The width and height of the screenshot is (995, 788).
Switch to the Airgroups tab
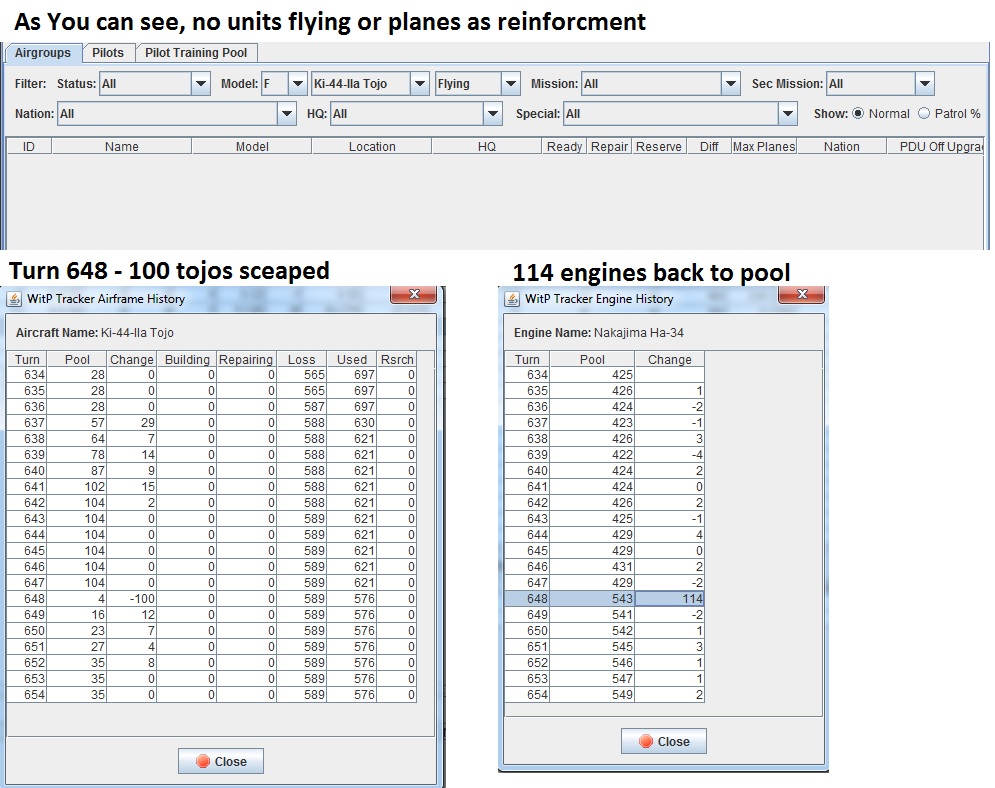pos(43,53)
